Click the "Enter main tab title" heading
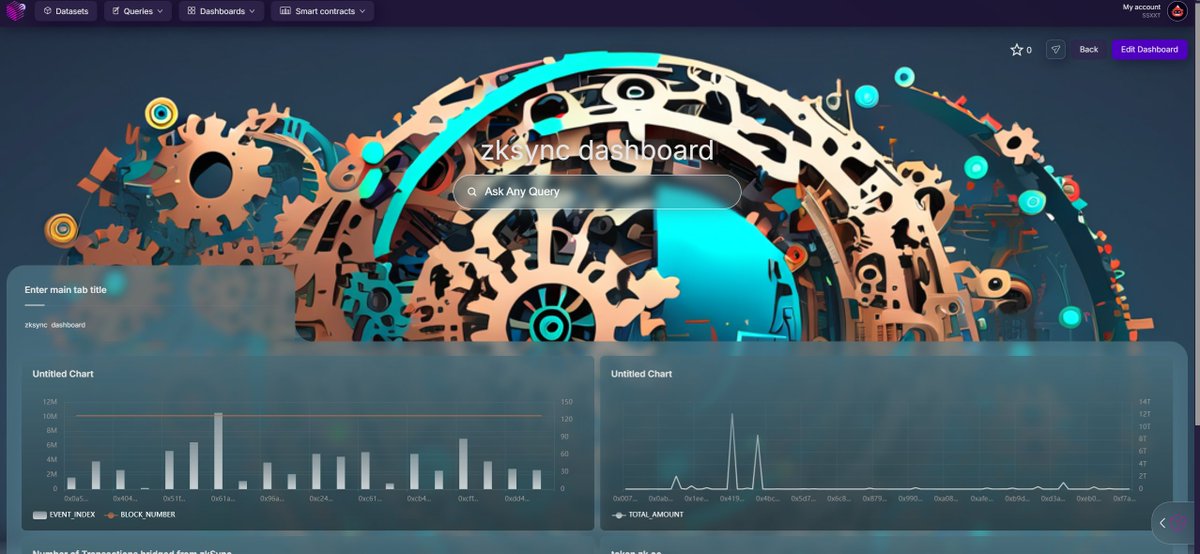1200x554 pixels. [66, 290]
